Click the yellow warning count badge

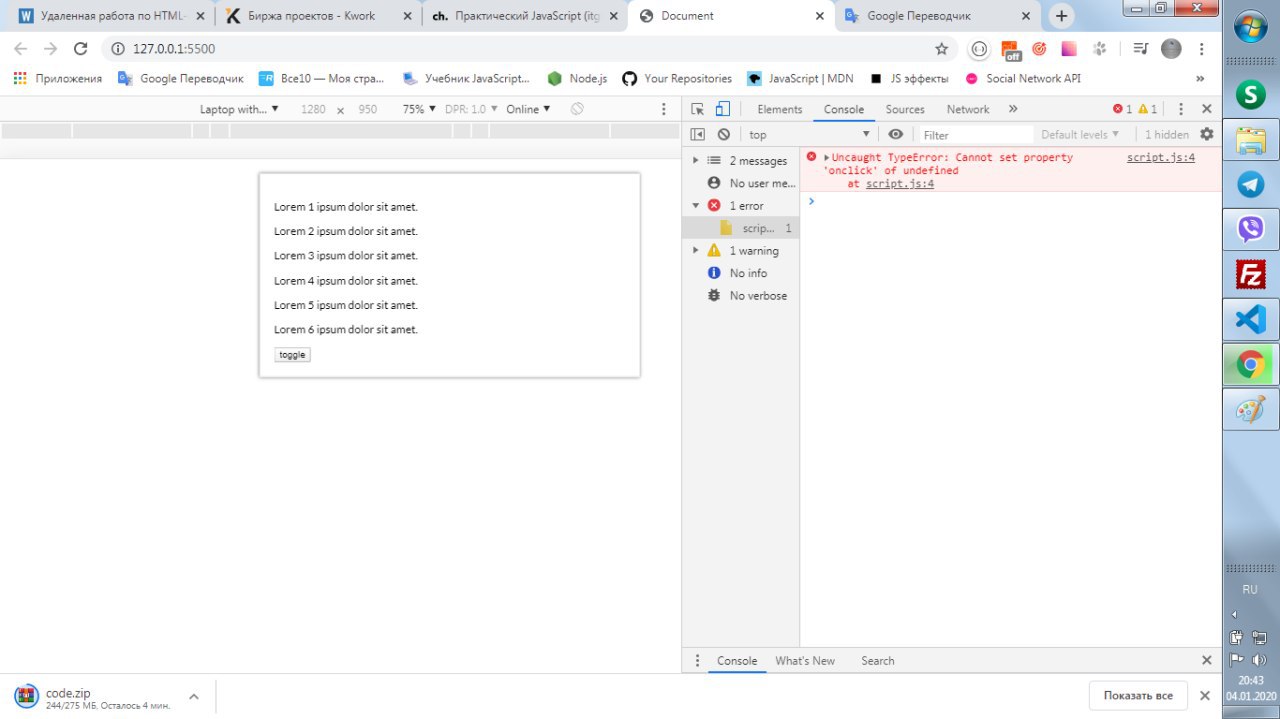(1147, 109)
